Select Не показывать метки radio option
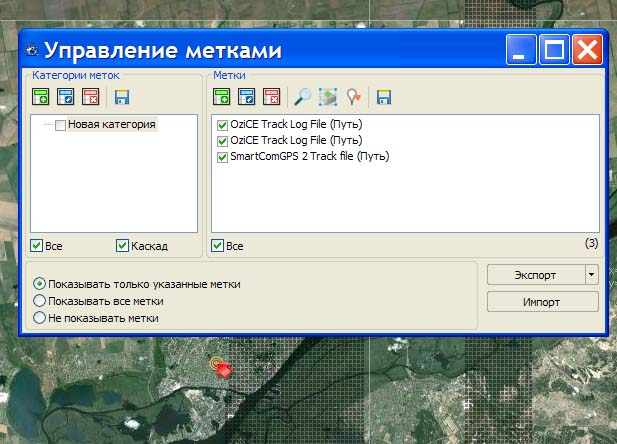The image size is (617, 444). click(40, 317)
